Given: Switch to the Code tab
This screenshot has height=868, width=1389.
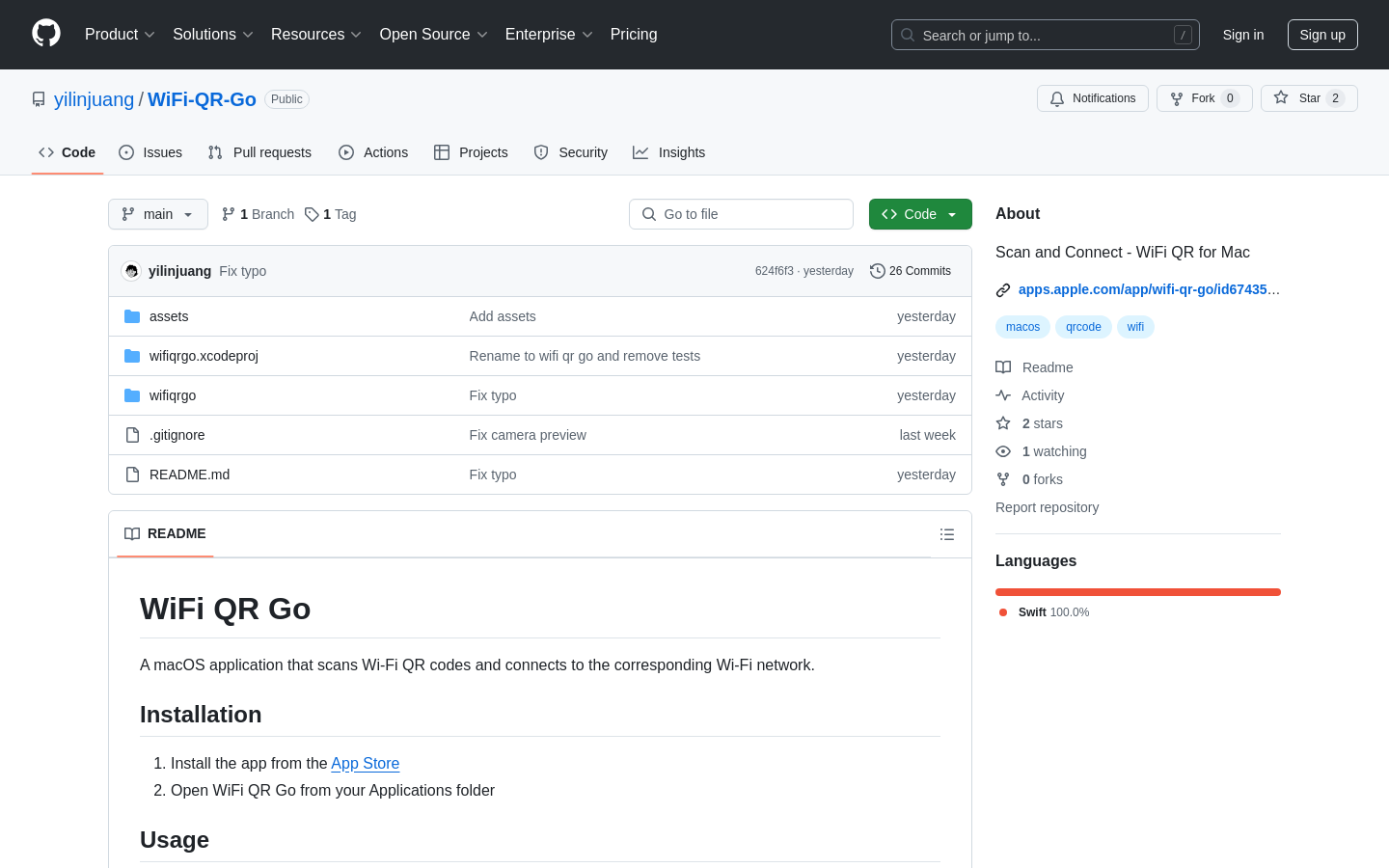Looking at the screenshot, I should 68,152.
